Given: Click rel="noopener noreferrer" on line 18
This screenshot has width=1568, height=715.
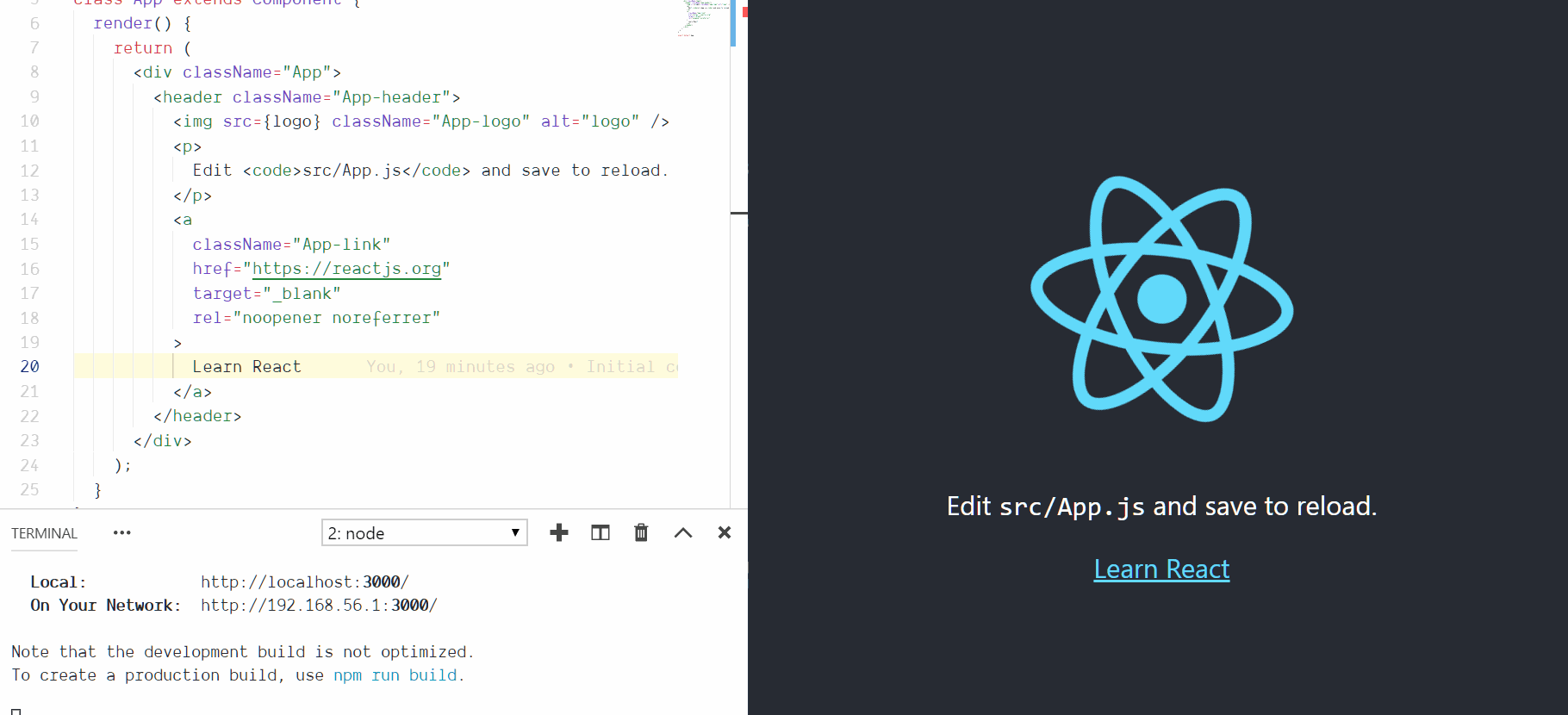Looking at the screenshot, I should pyautogui.click(x=316, y=318).
